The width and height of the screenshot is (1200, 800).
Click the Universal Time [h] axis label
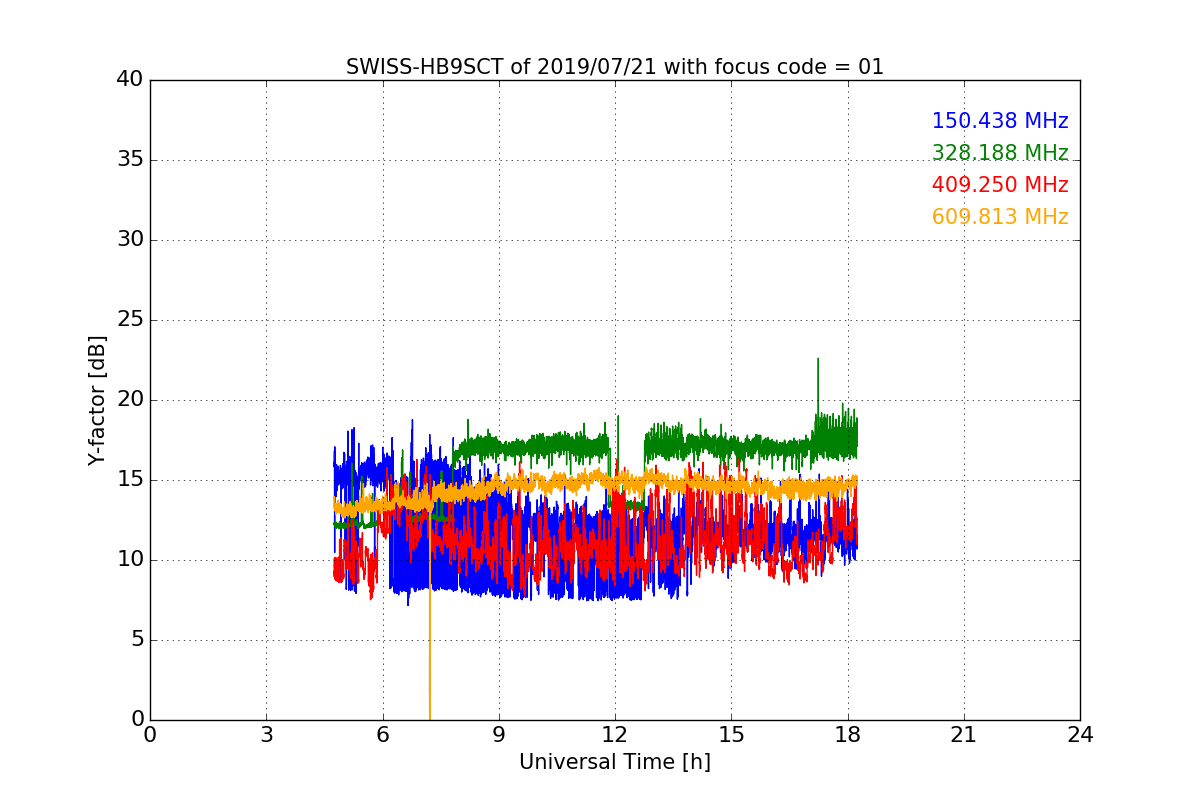pyautogui.click(x=614, y=762)
